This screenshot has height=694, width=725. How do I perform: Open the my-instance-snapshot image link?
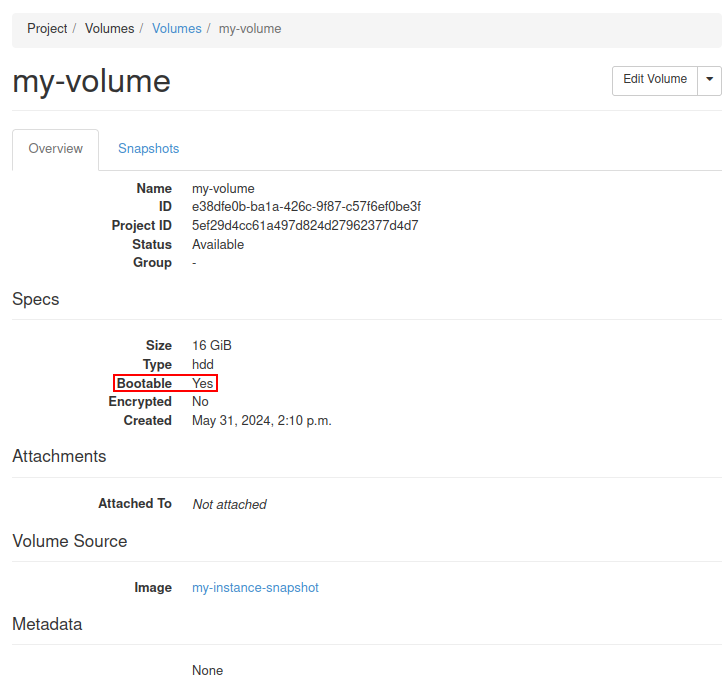click(x=255, y=588)
